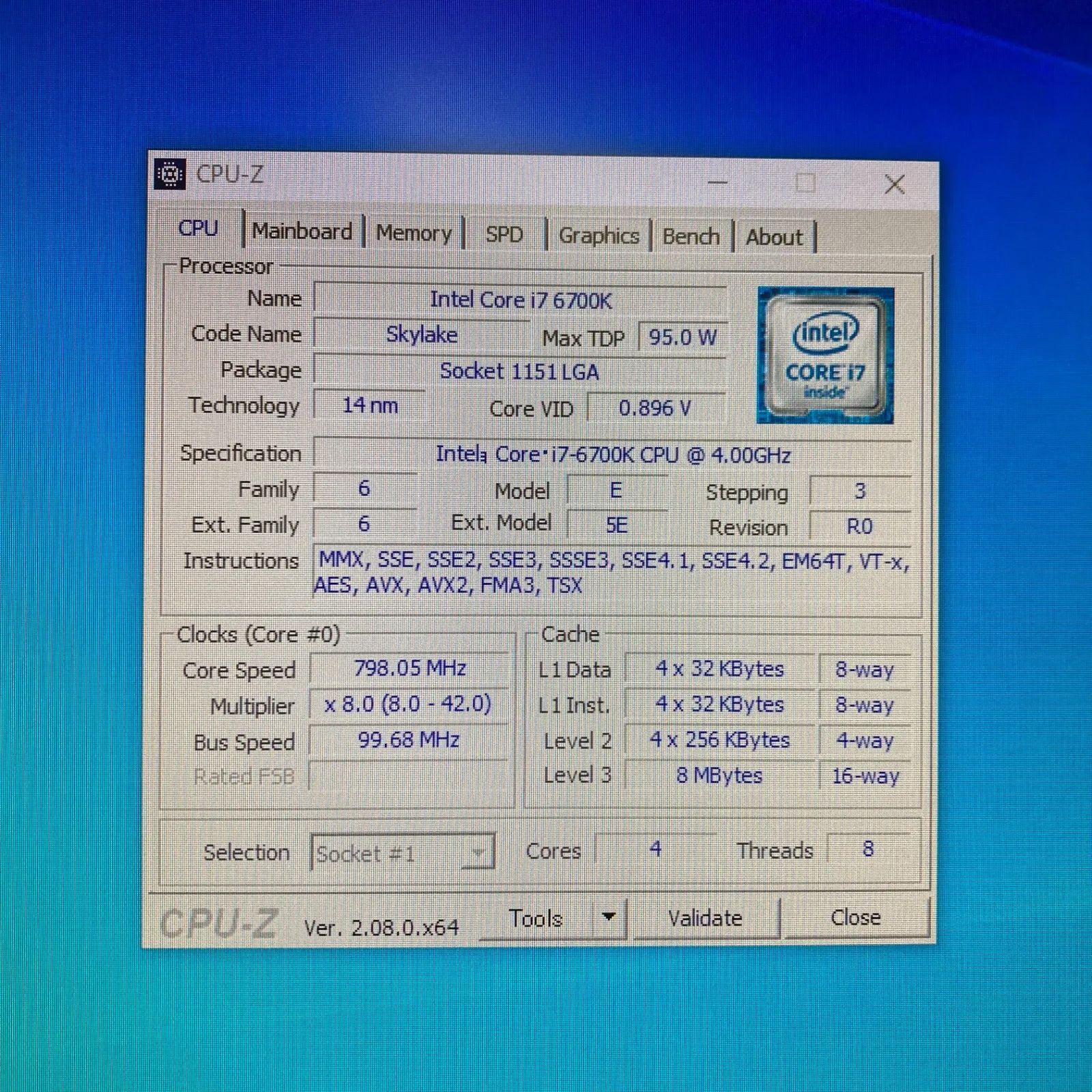Click the Tools button
Screen dimensions: 1092x1092
(536, 919)
